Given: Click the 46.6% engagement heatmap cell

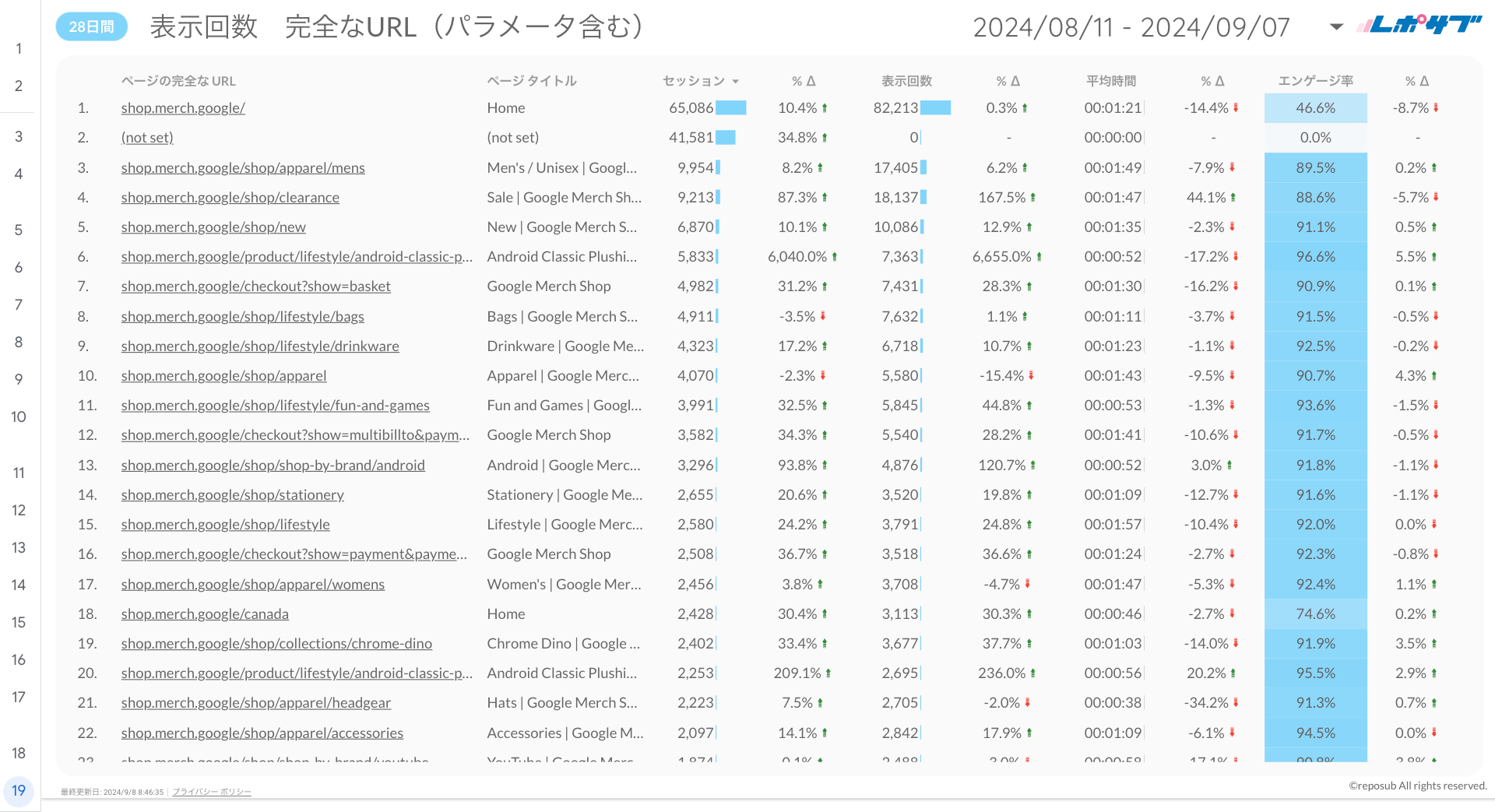Looking at the screenshot, I should (1315, 108).
